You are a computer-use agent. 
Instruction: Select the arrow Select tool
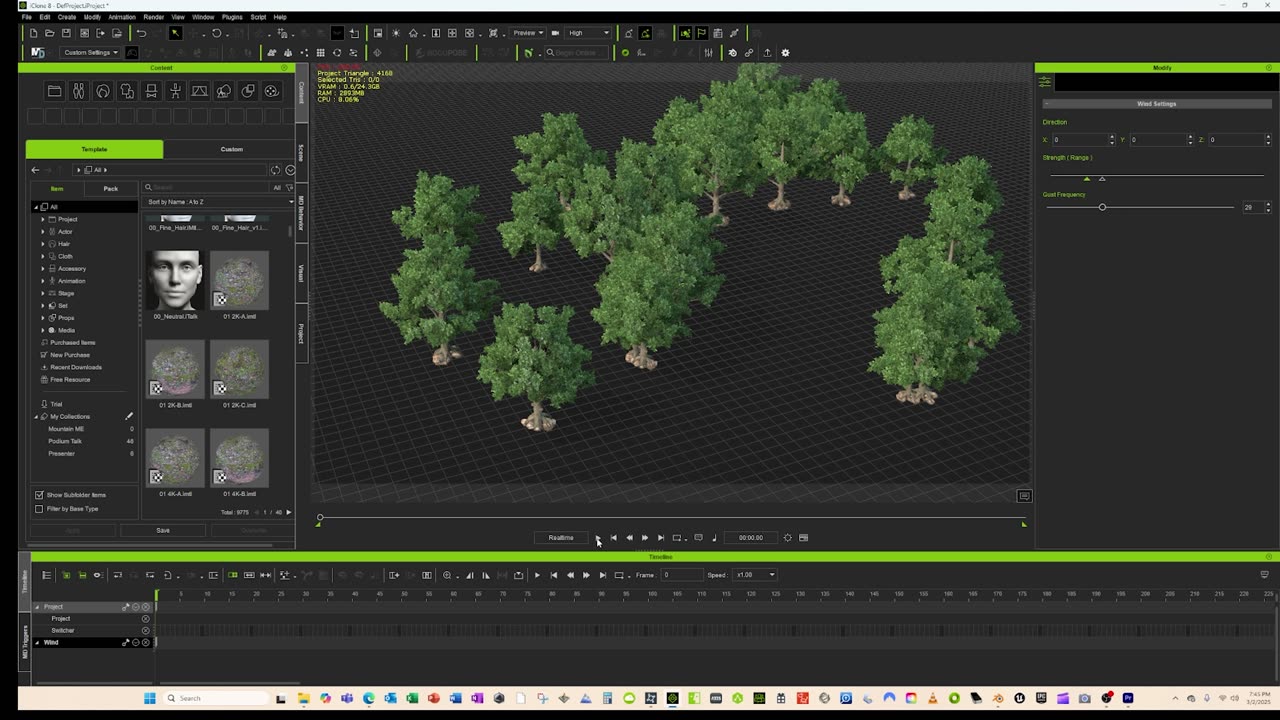175,33
